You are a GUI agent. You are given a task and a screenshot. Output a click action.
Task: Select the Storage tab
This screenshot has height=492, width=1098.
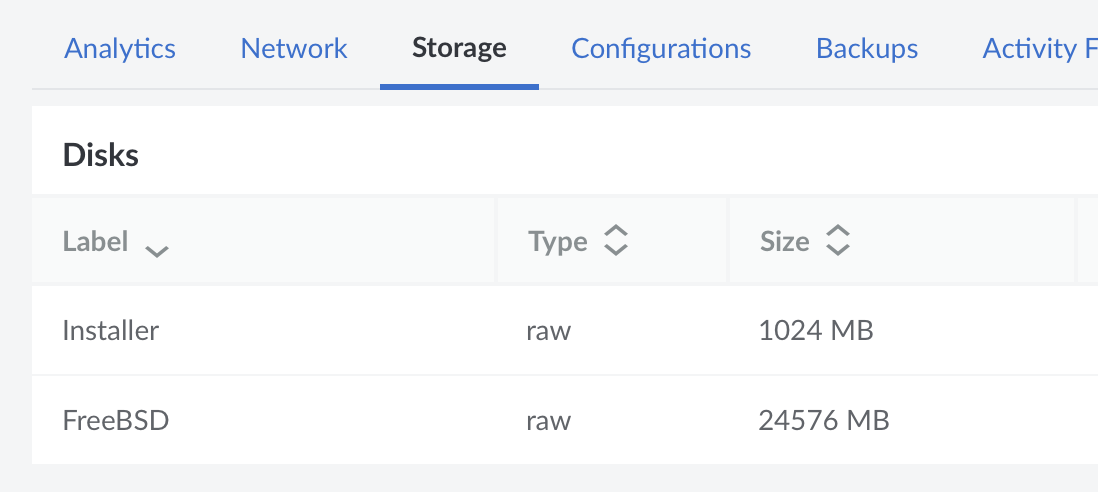459,48
